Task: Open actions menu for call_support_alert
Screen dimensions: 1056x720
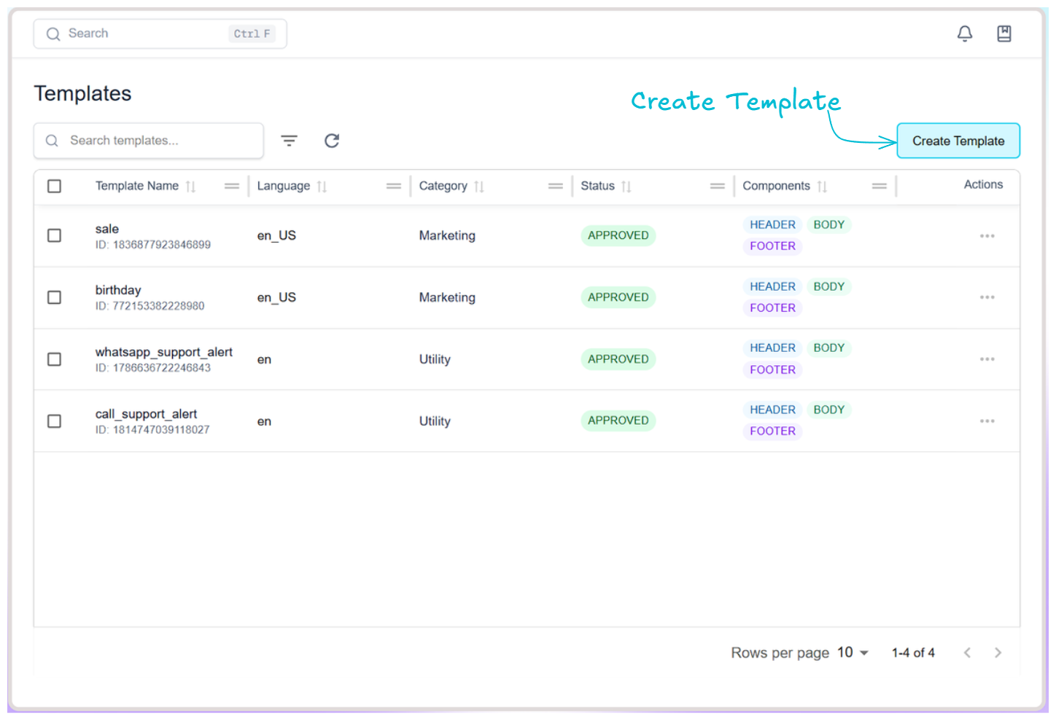Action: [x=987, y=421]
